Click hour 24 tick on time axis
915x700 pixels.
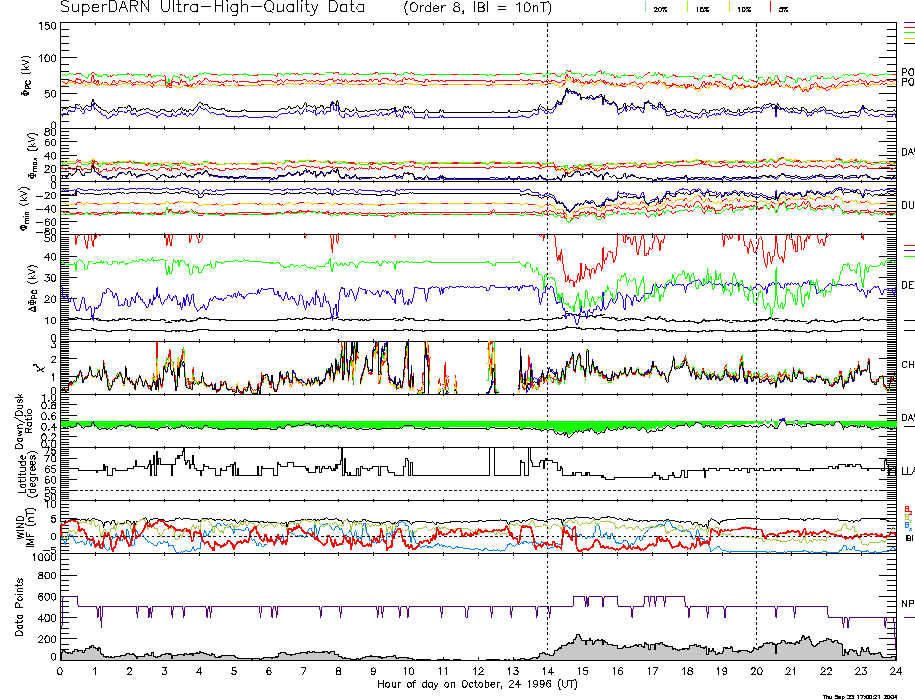coord(895,672)
